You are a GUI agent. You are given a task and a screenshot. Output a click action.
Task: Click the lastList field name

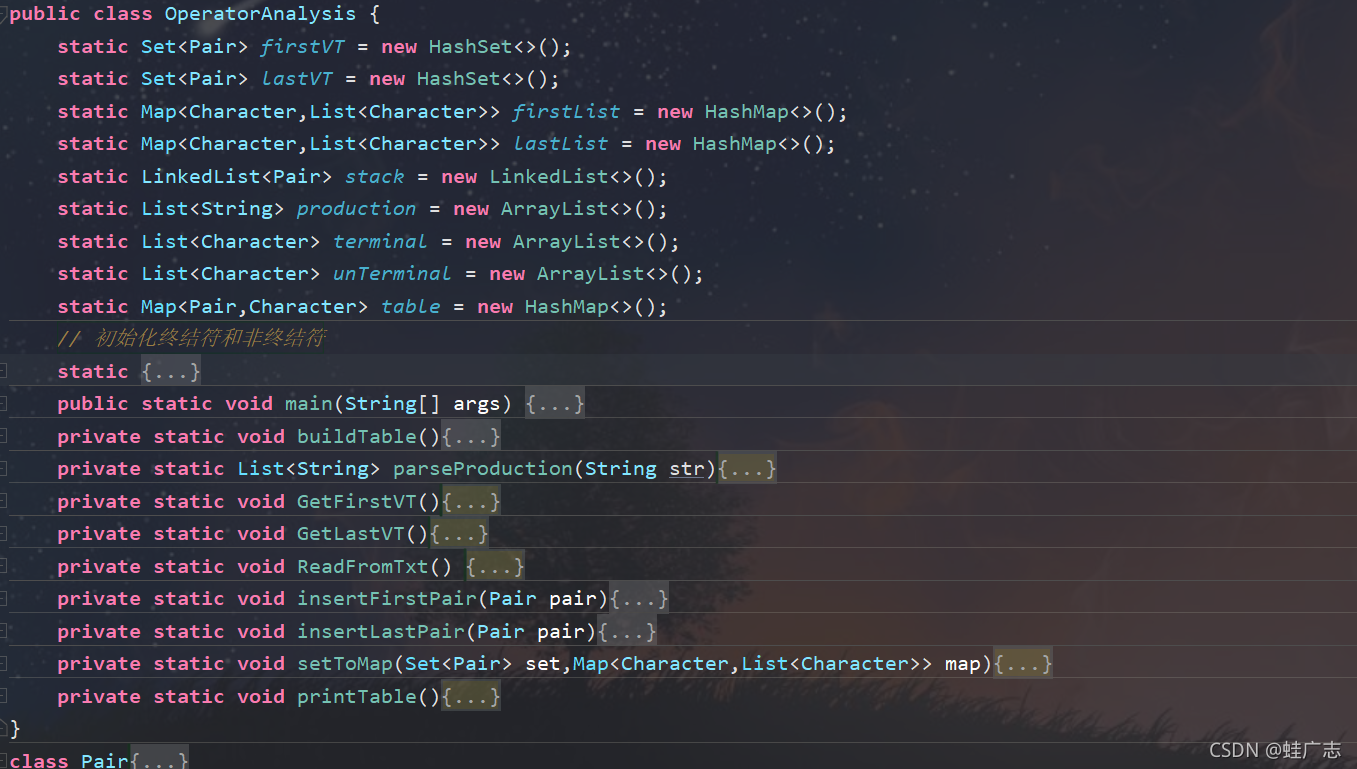[x=560, y=144]
